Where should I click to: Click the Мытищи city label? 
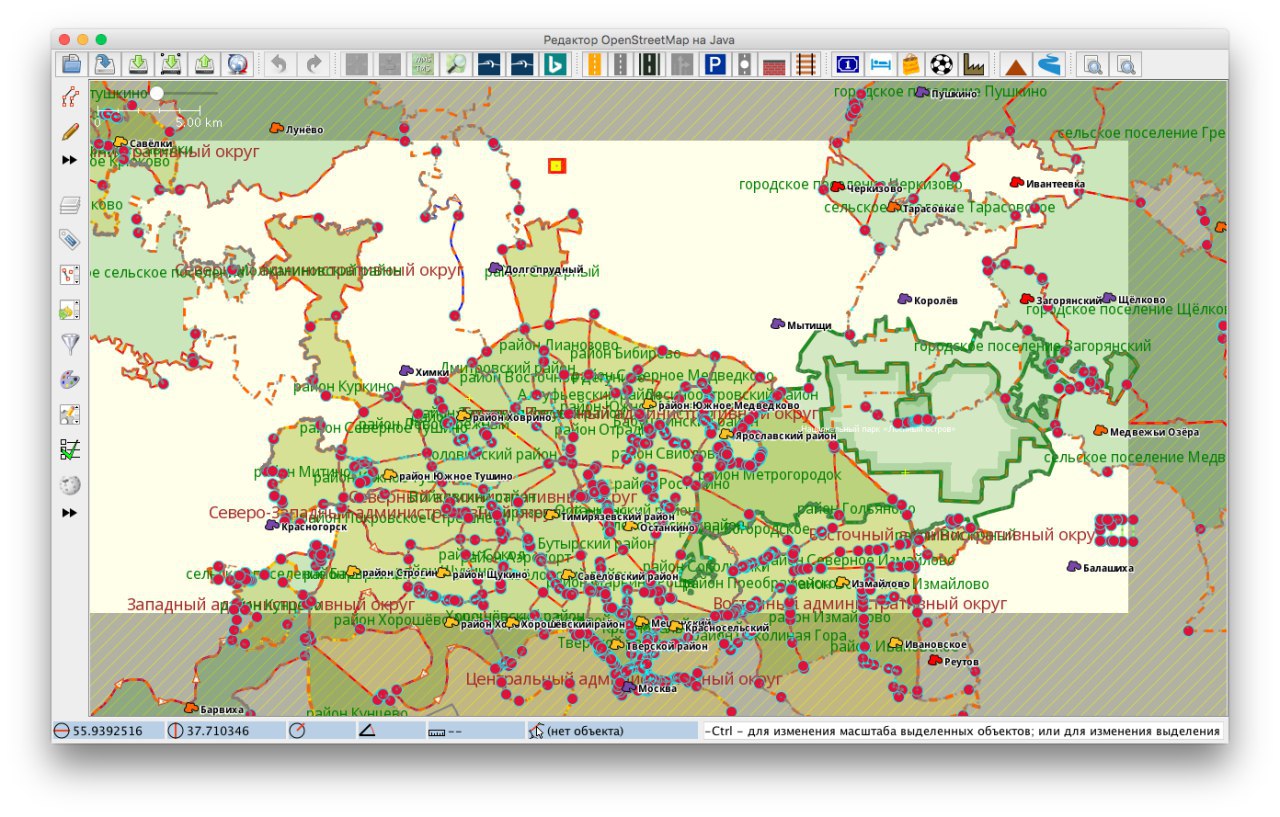(809, 325)
